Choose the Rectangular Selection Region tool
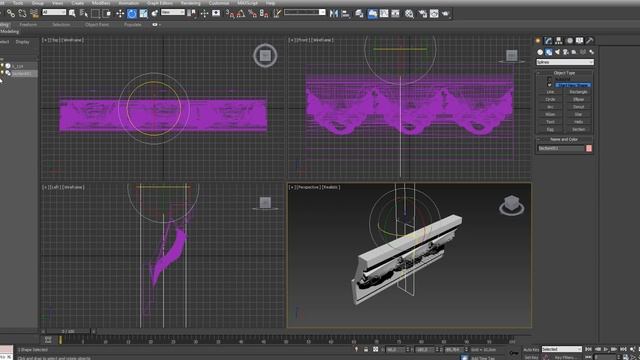The image size is (640, 360). (x=95, y=13)
